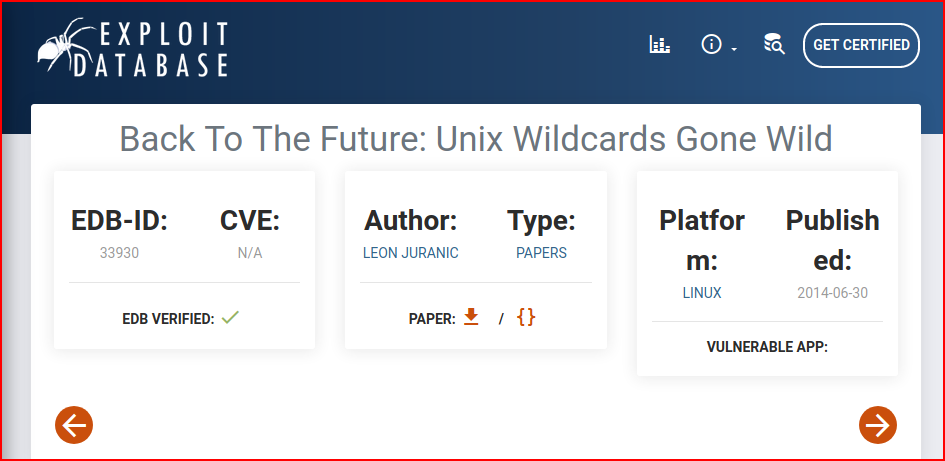Open the search database icon
Viewport: 945px width, 461px height.
774,45
